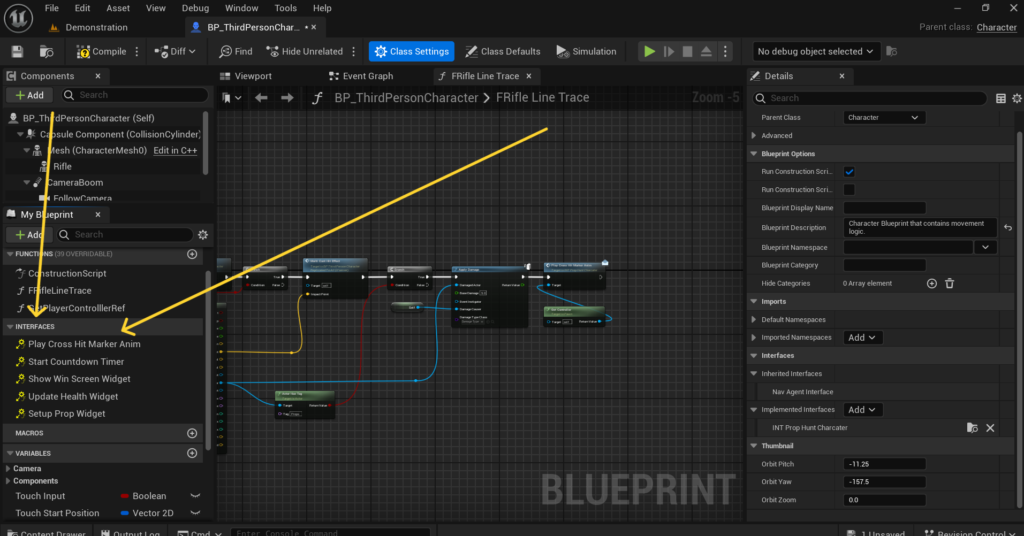Toggle visibility eye for Touch Input variable
The width and height of the screenshot is (1024, 536).
[195, 496]
